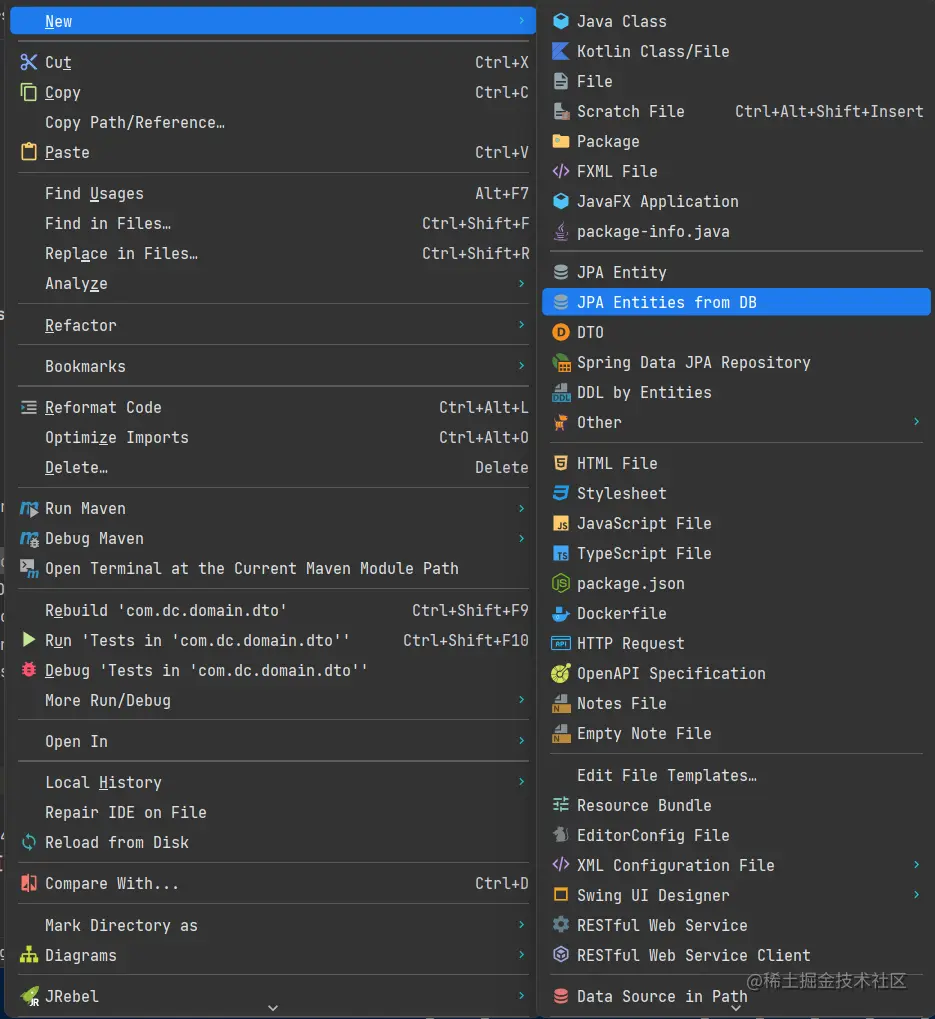Choose Replace in Files option
The width and height of the screenshot is (935, 1019).
click(x=273, y=253)
